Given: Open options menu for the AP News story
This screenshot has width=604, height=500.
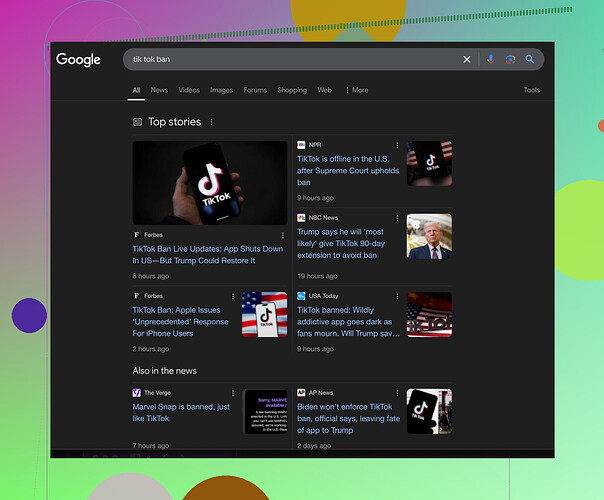Looking at the screenshot, I should tap(397, 393).
